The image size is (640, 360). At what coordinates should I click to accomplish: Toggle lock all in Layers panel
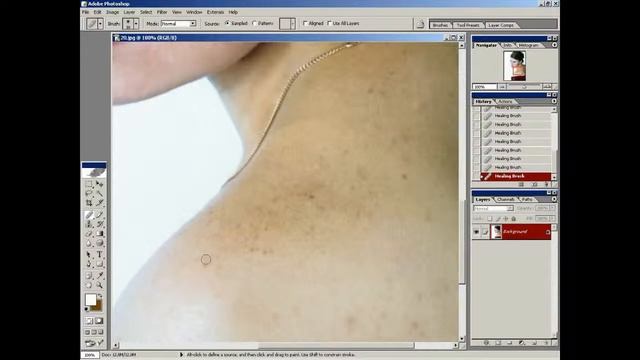click(513, 218)
